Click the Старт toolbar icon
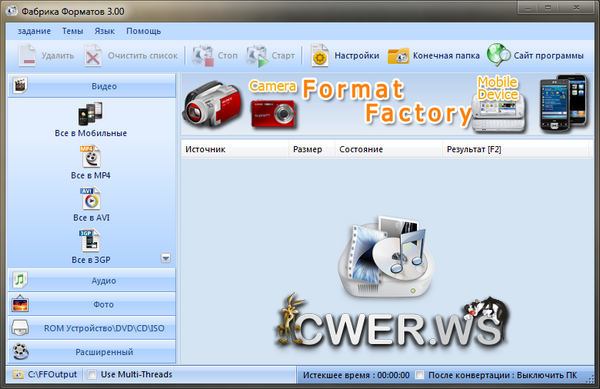The image size is (600, 389). (257, 56)
